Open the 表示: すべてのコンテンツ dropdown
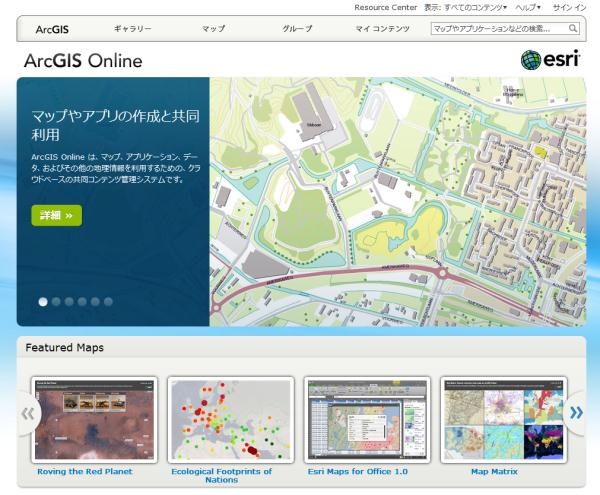Viewport: 600px width, 495px height. pyautogui.click(x=466, y=7)
